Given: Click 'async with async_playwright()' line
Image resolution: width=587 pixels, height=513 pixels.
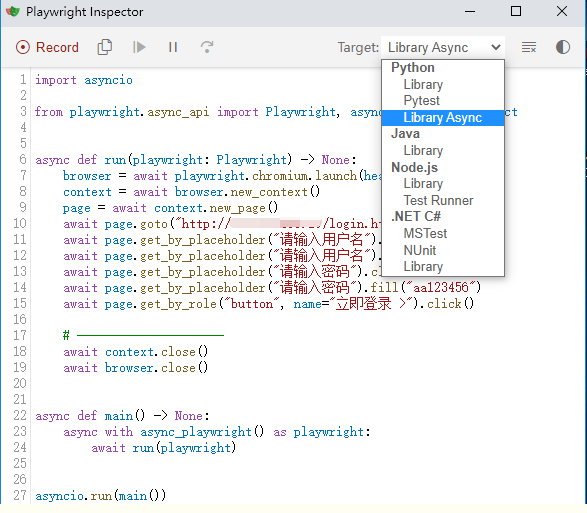Looking at the screenshot, I should point(217,432).
